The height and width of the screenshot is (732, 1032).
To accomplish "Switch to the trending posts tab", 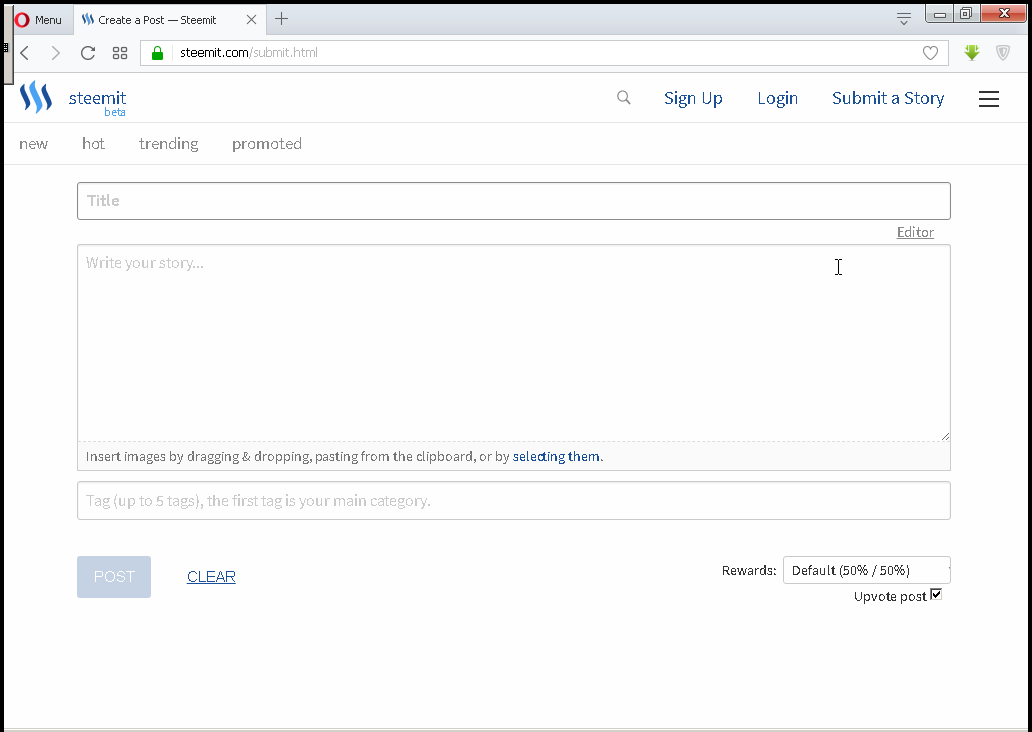I will pyautogui.click(x=168, y=144).
